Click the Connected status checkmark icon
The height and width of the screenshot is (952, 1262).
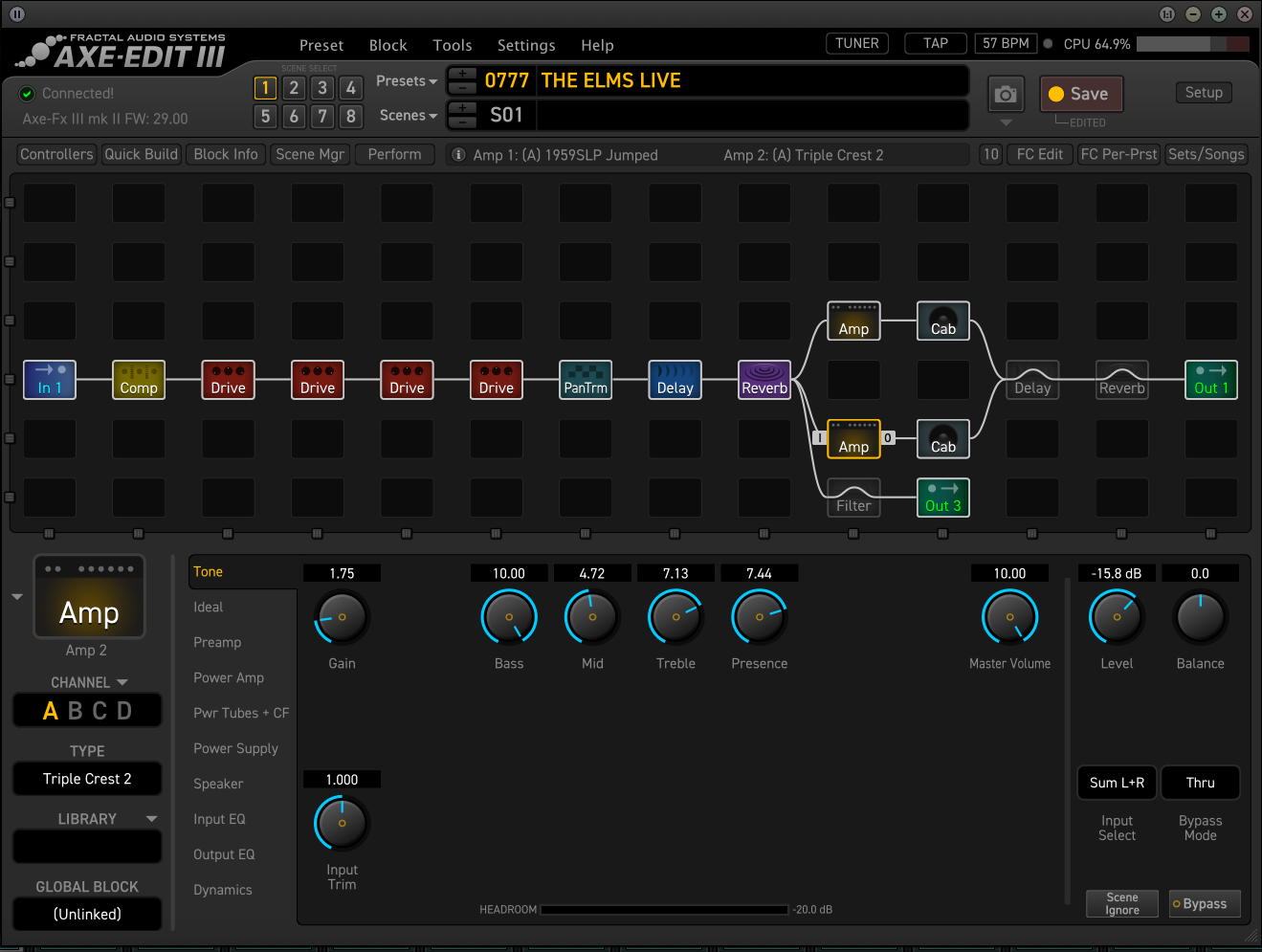pos(28,94)
